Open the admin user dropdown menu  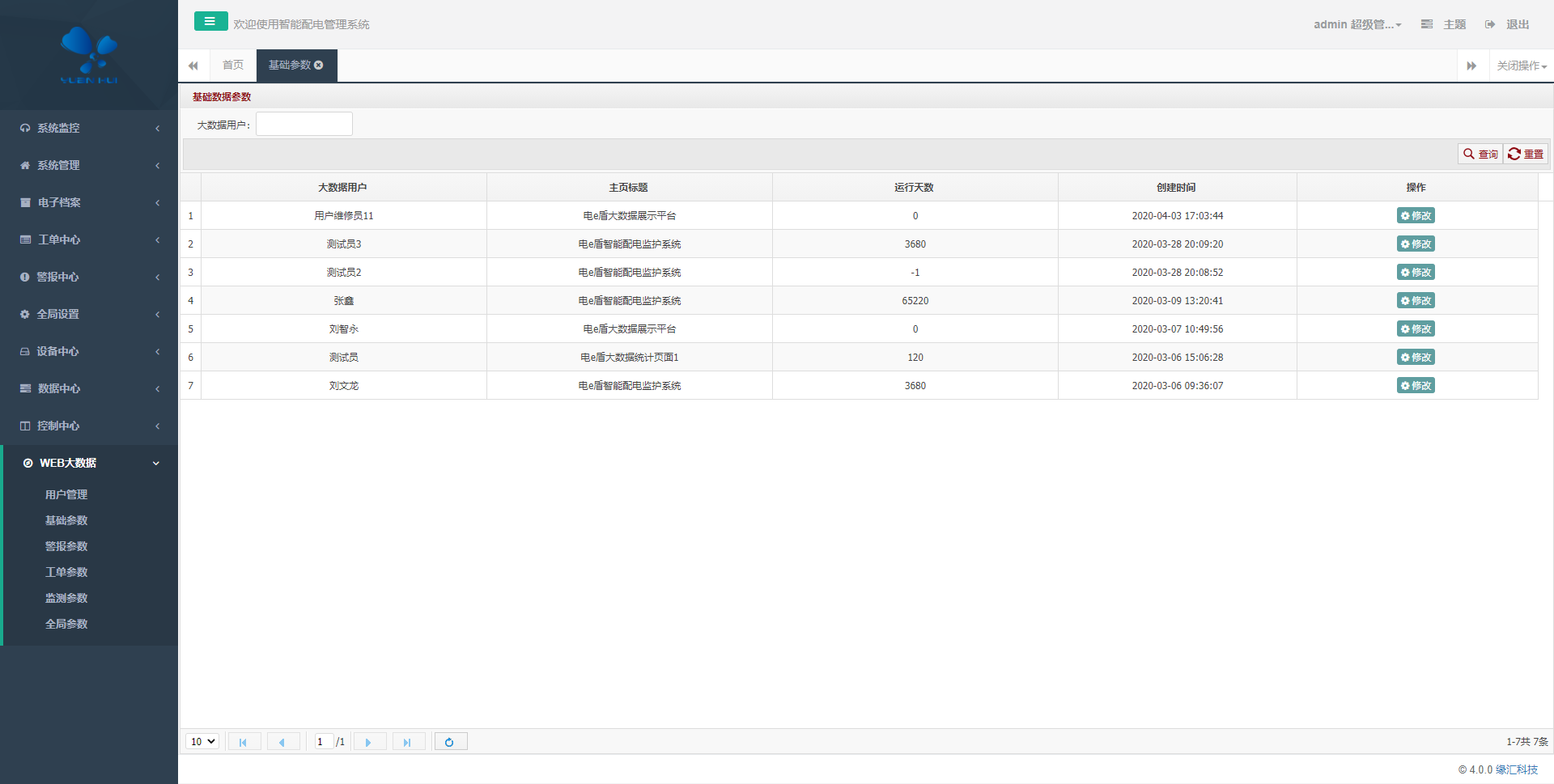click(1357, 24)
